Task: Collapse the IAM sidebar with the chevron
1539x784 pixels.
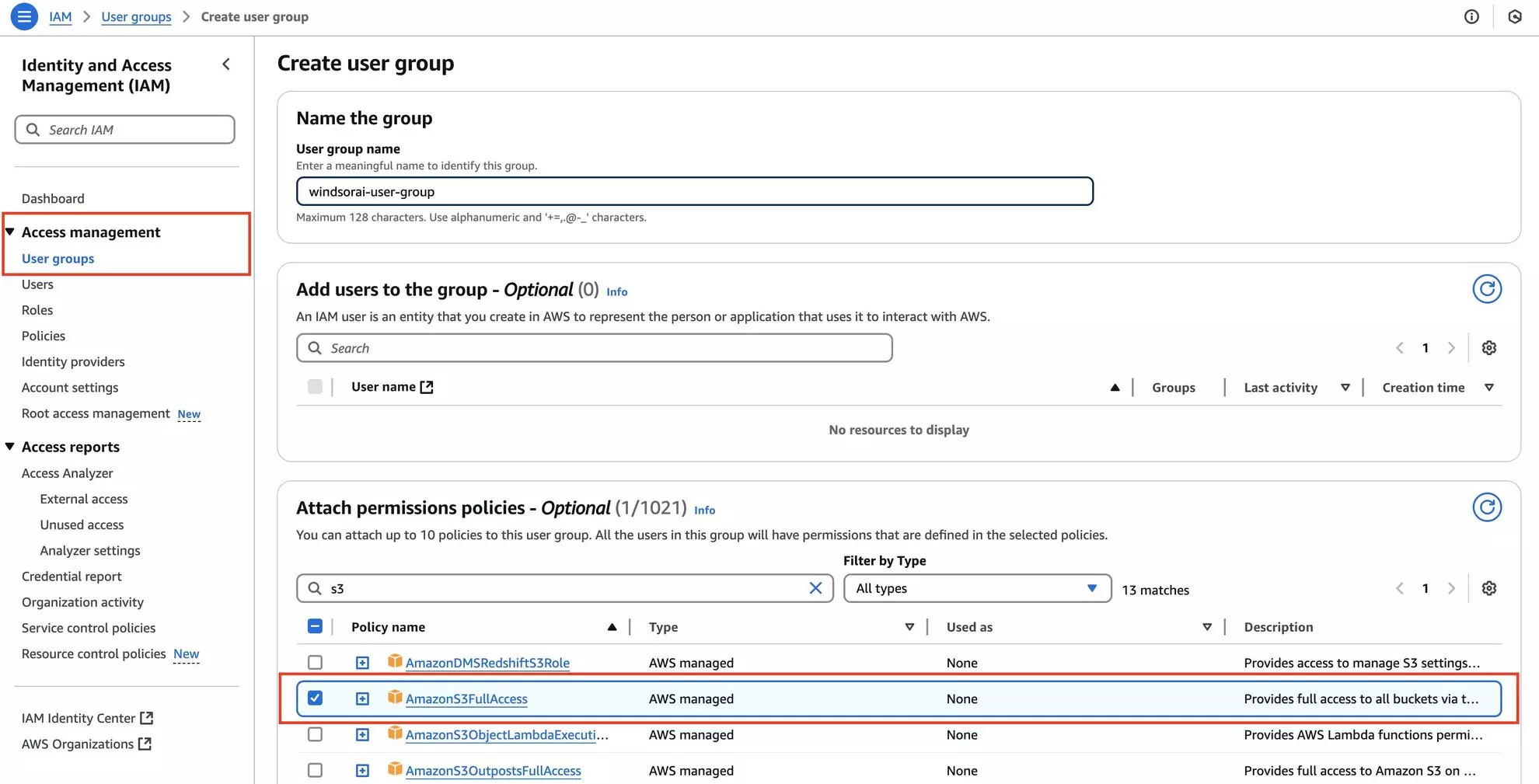Action: [x=226, y=64]
